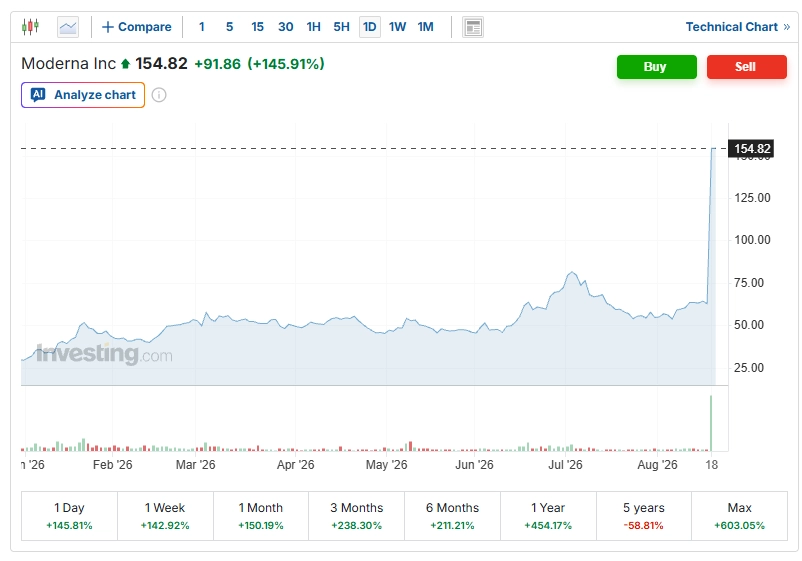Switch to candlestick chart icon
802x561 pixels.
[31, 27]
